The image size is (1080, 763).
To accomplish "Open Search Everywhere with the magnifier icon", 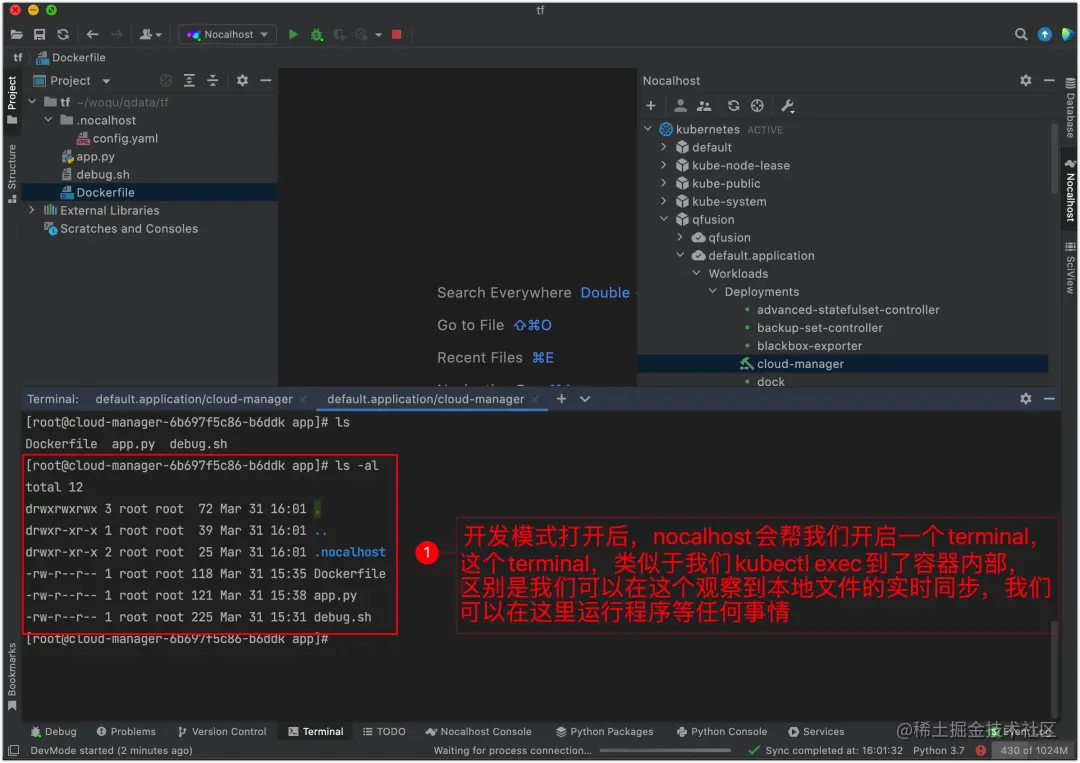I will 1019,33.
